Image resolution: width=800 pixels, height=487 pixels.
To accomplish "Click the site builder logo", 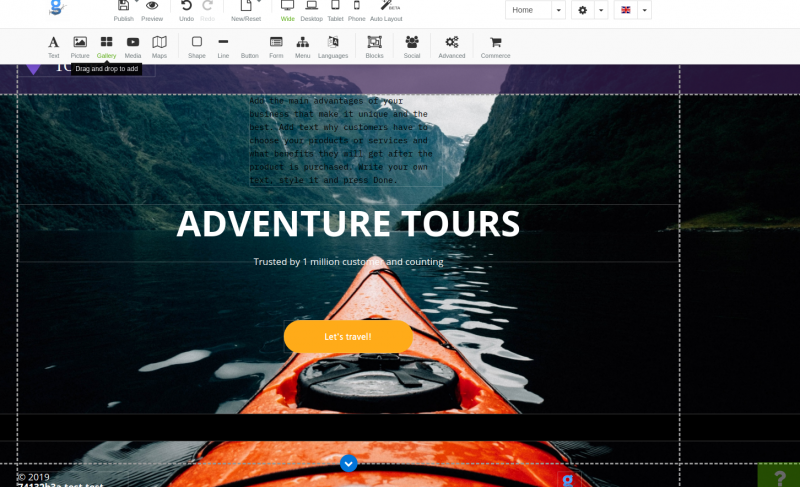I will click(57, 7).
